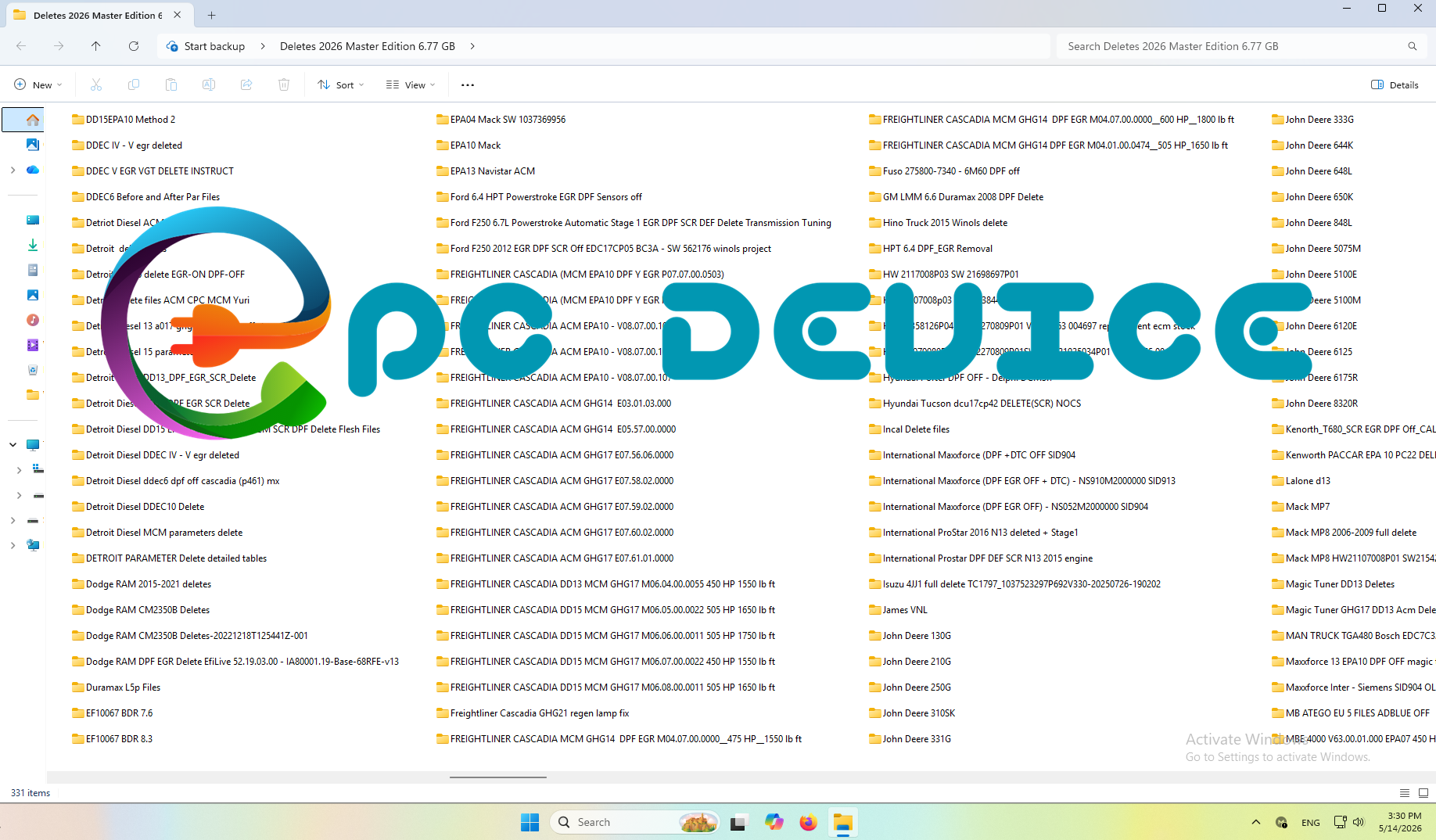The image size is (1436, 840).
Task: Open Videos shortcut in the navigation pane
Action: click(x=32, y=345)
